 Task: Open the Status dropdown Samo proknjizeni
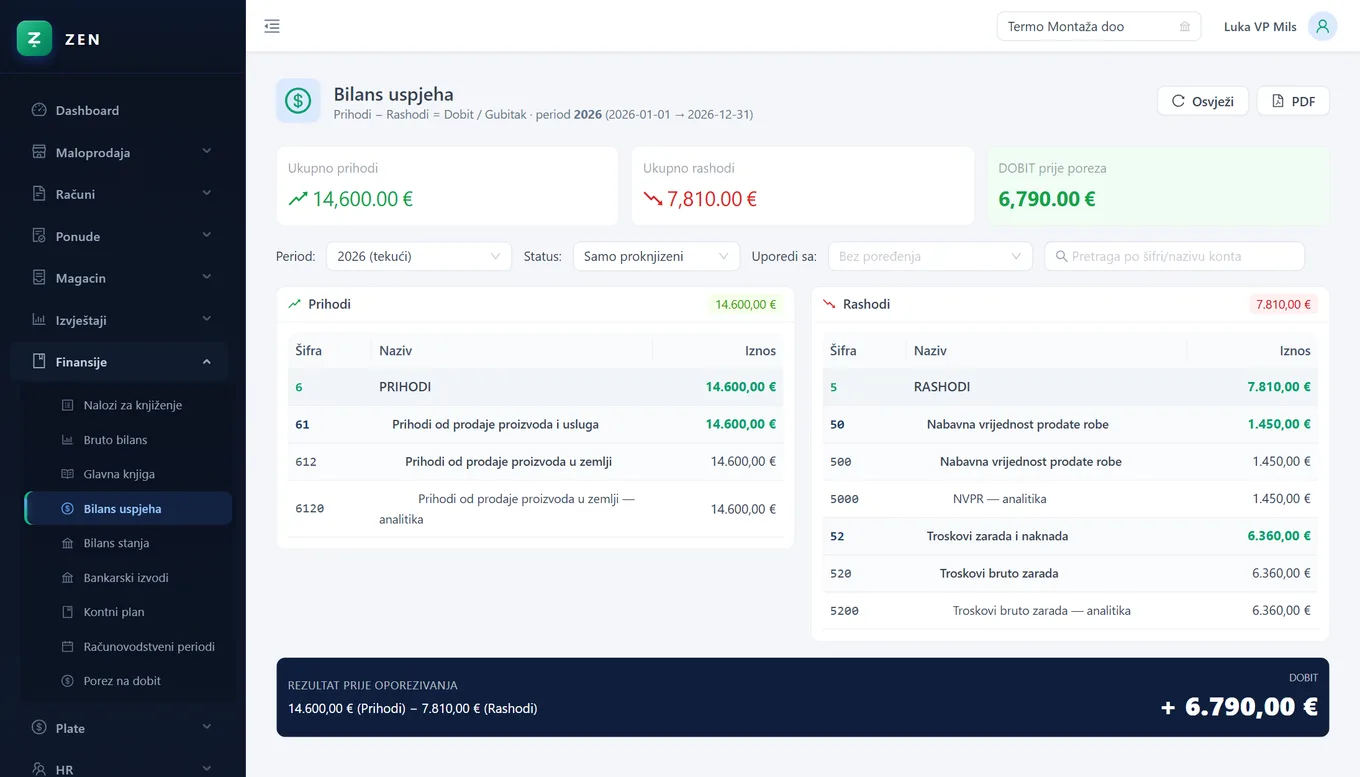pos(656,256)
